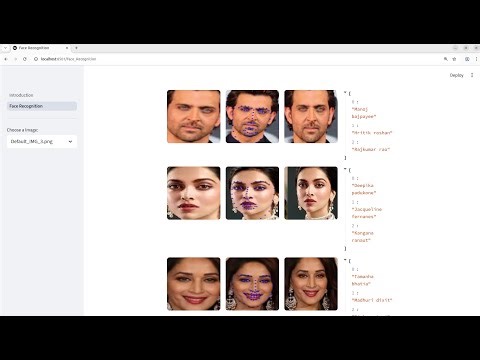
Task: Reload the localhost page
Action: pos(25,59)
